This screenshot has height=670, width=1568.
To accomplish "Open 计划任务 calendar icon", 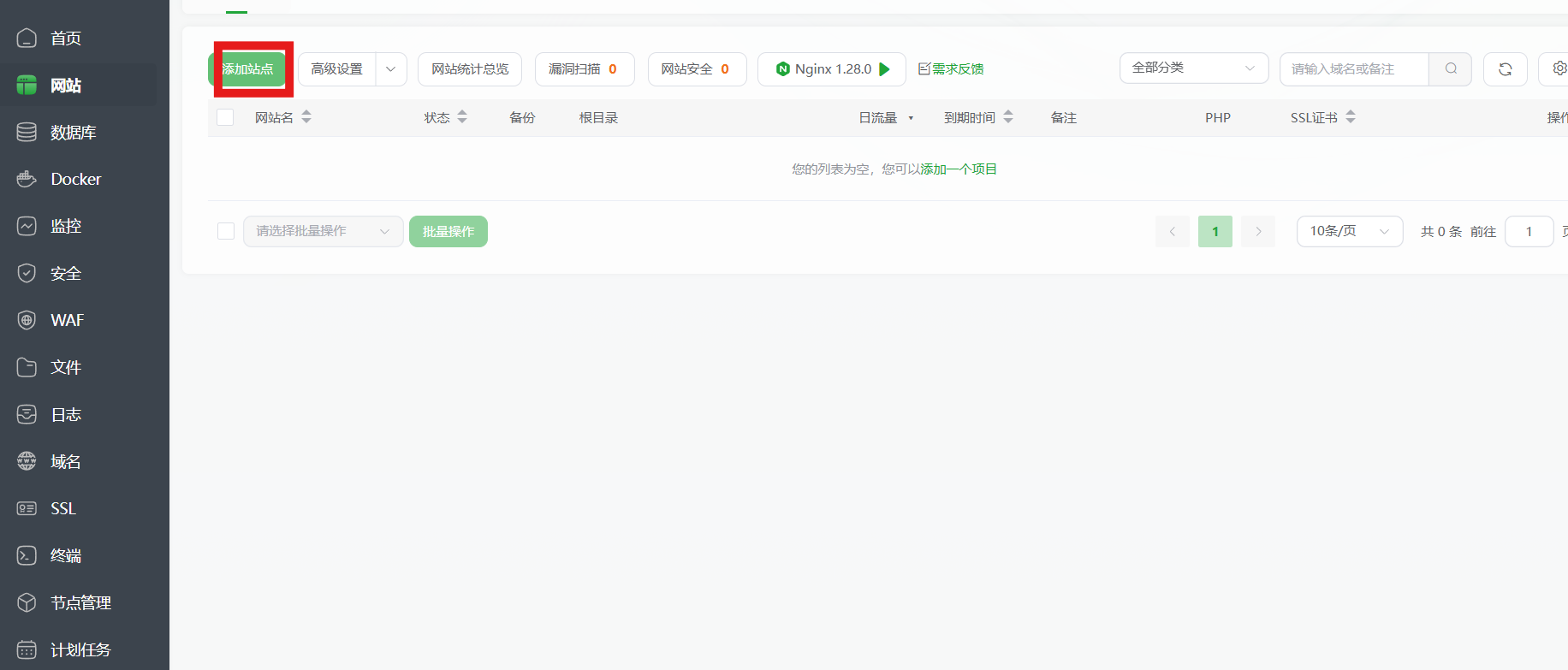I will [27, 649].
